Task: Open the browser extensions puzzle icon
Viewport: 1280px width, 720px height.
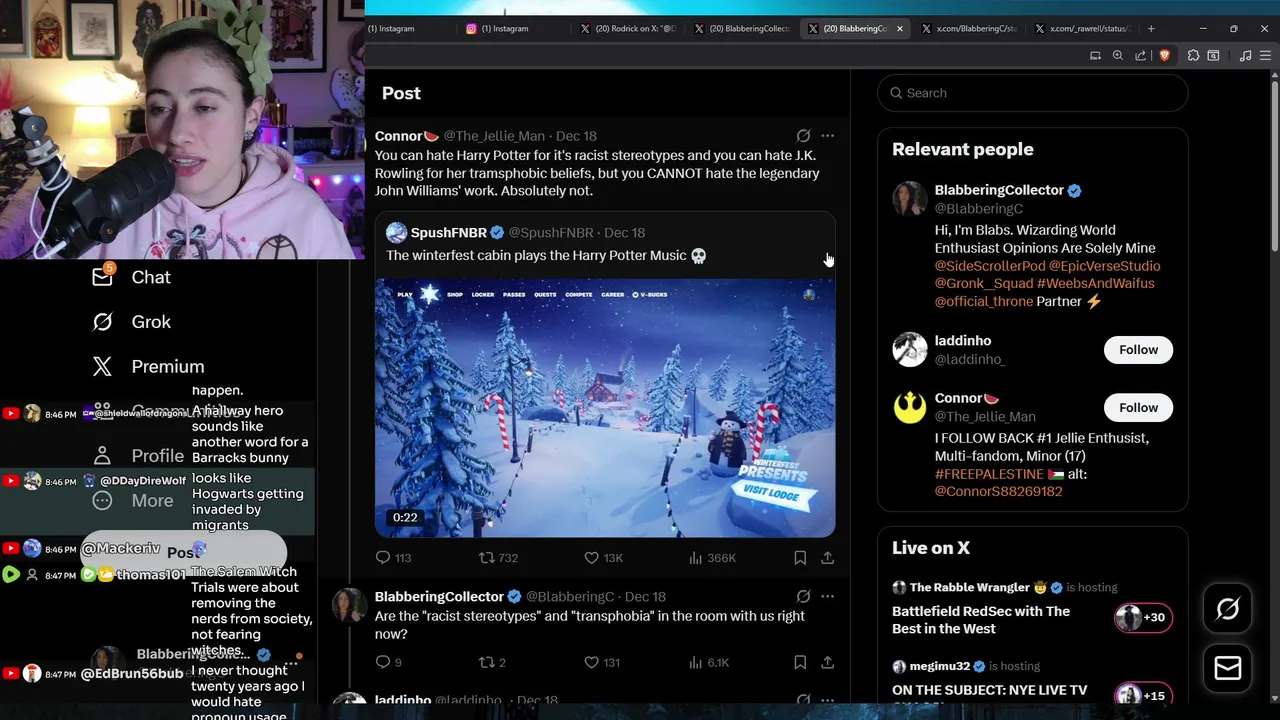Action: click(1193, 56)
